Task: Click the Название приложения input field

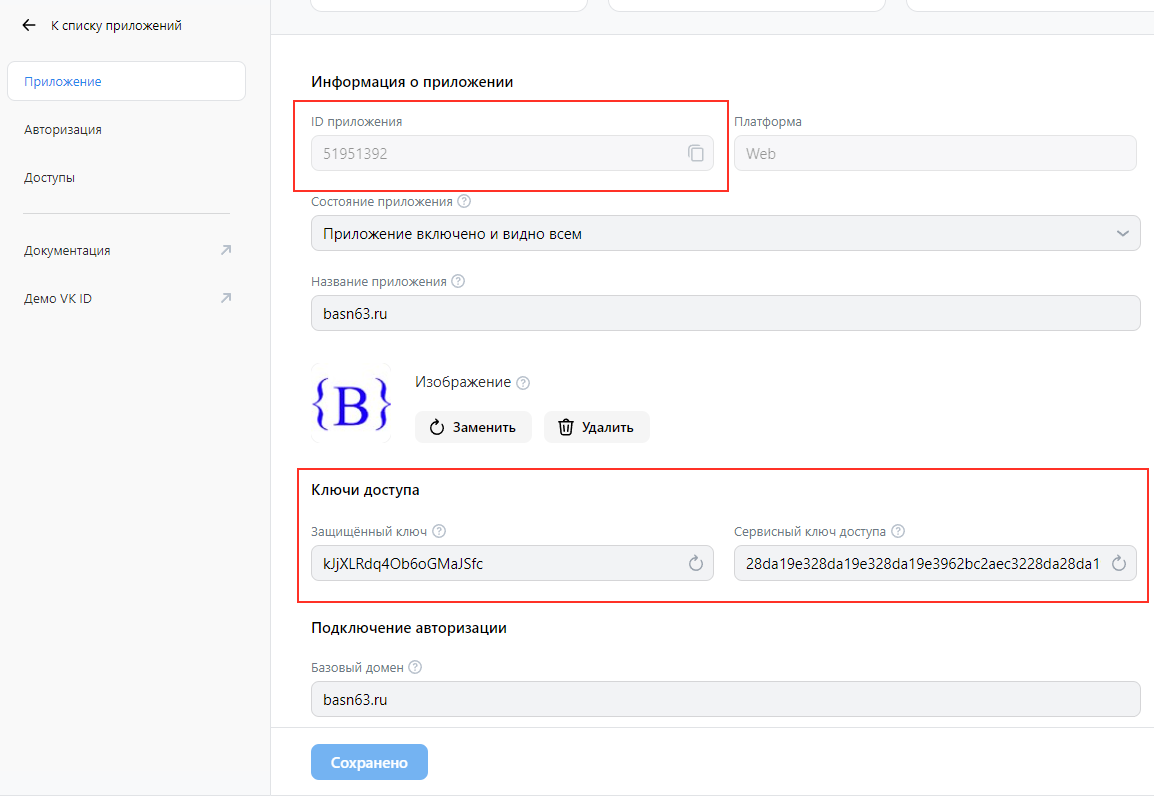Action: 726,312
